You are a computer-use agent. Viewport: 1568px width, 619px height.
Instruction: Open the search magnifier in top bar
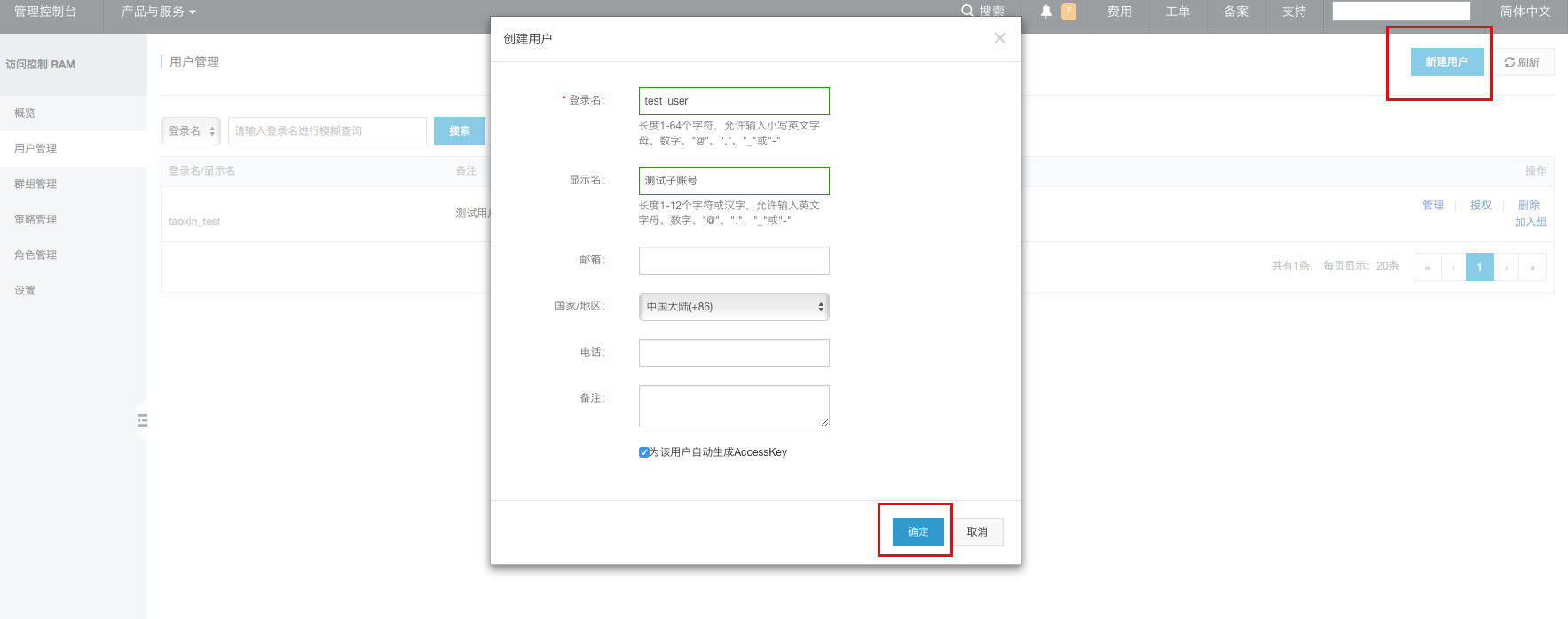pyautogui.click(x=967, y=11)
